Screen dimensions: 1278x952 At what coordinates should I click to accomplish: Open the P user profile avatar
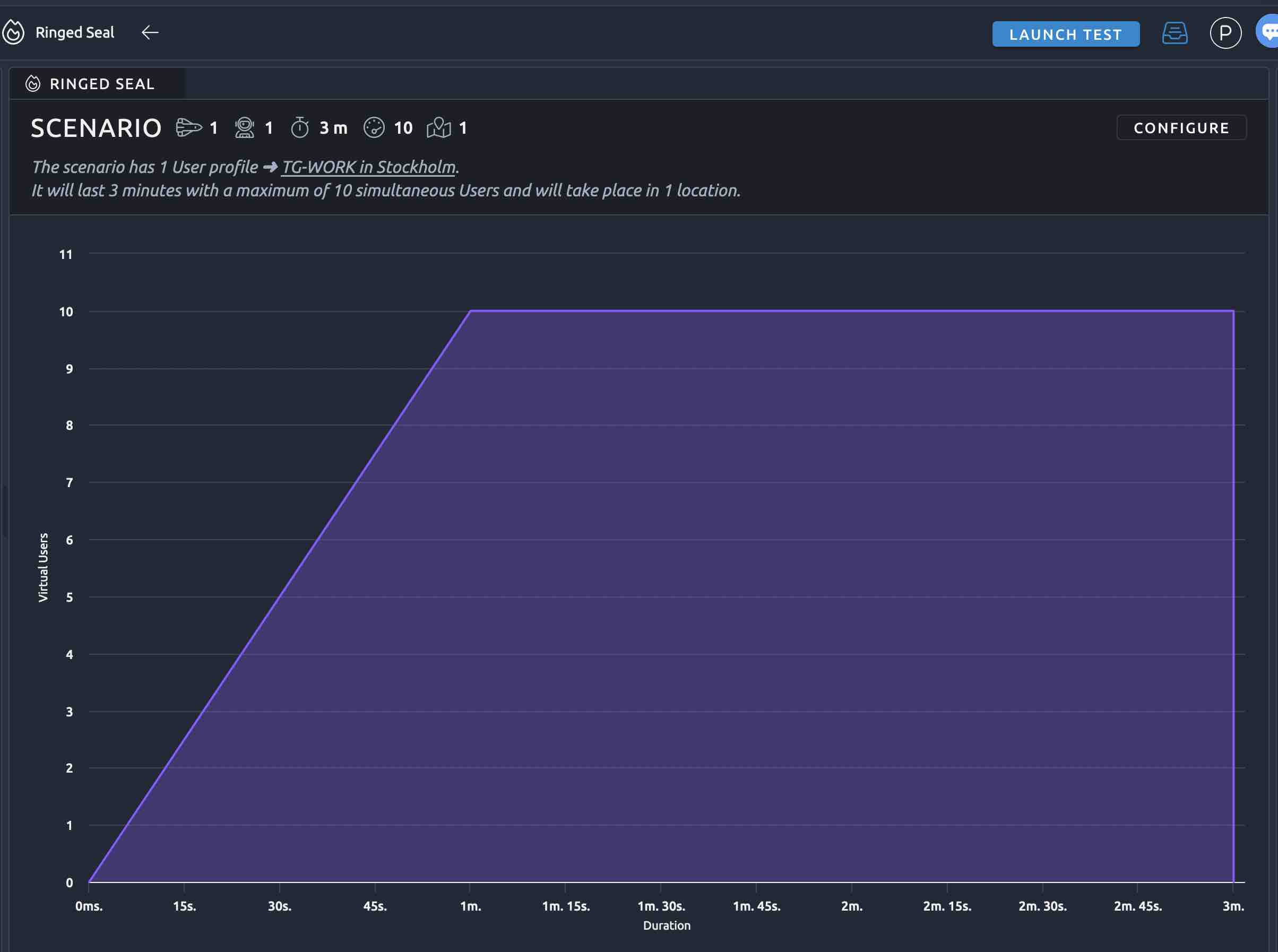[1225, 33]
